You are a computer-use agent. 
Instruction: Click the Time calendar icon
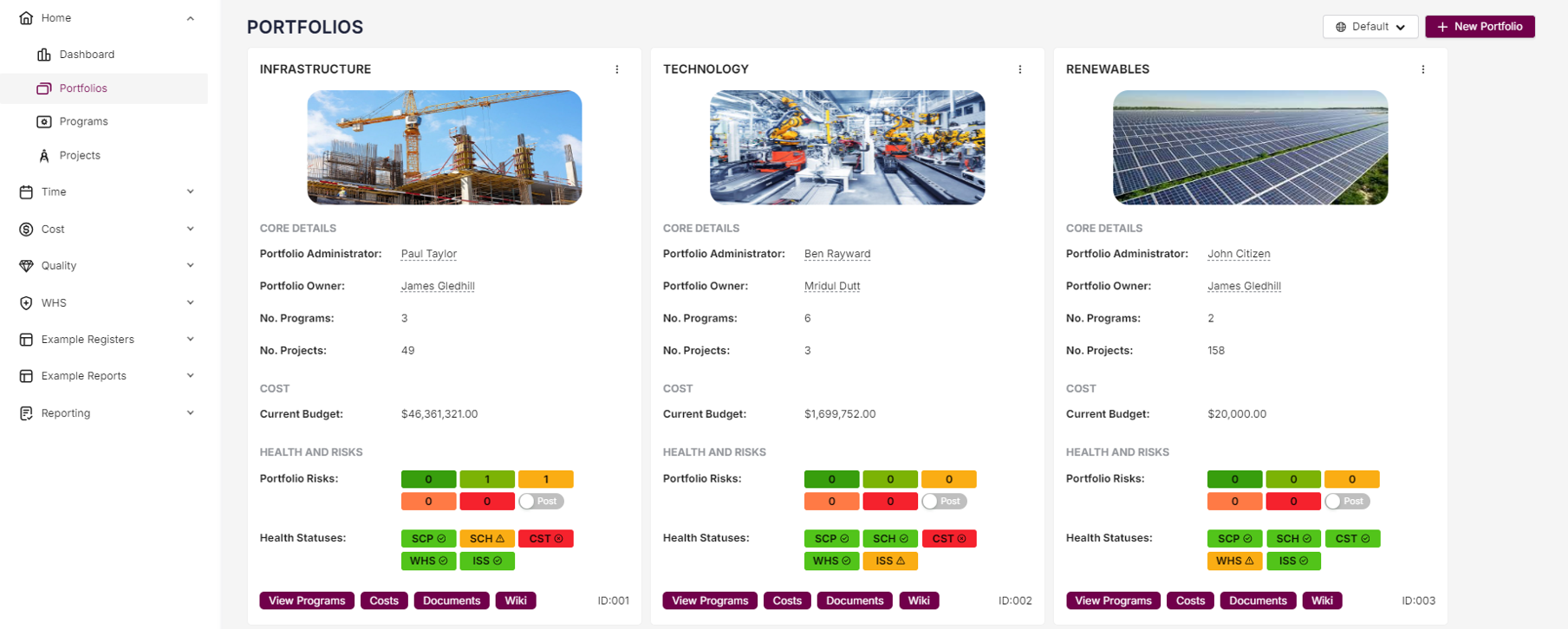point(26,192)
